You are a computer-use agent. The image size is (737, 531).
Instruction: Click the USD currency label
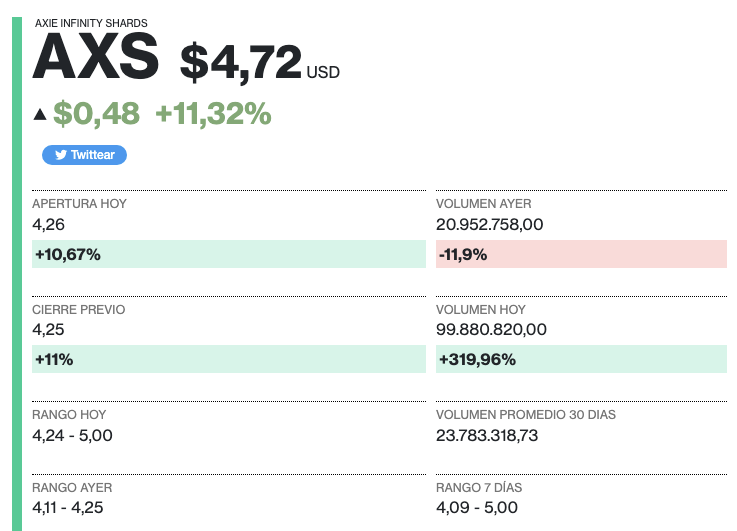click(323, 72)
